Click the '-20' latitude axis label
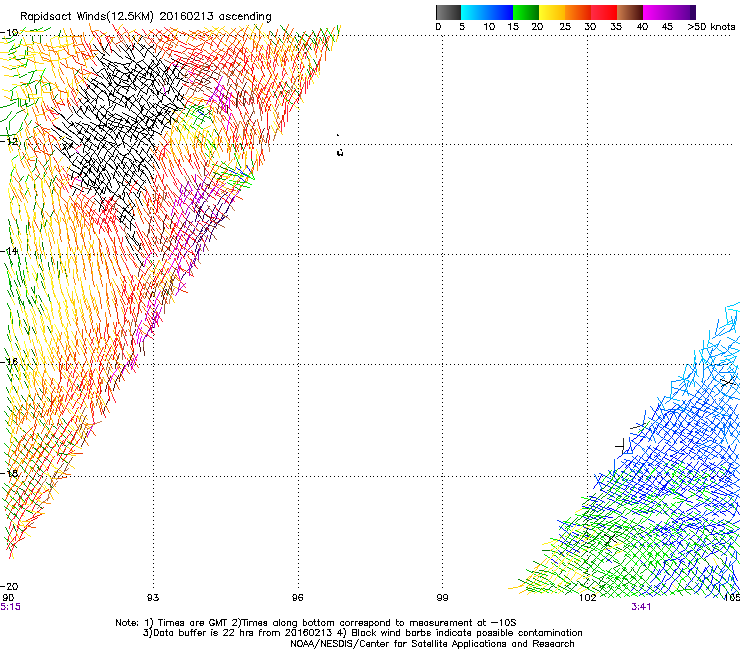The image size is (740, 650). (x=9, y=586)
